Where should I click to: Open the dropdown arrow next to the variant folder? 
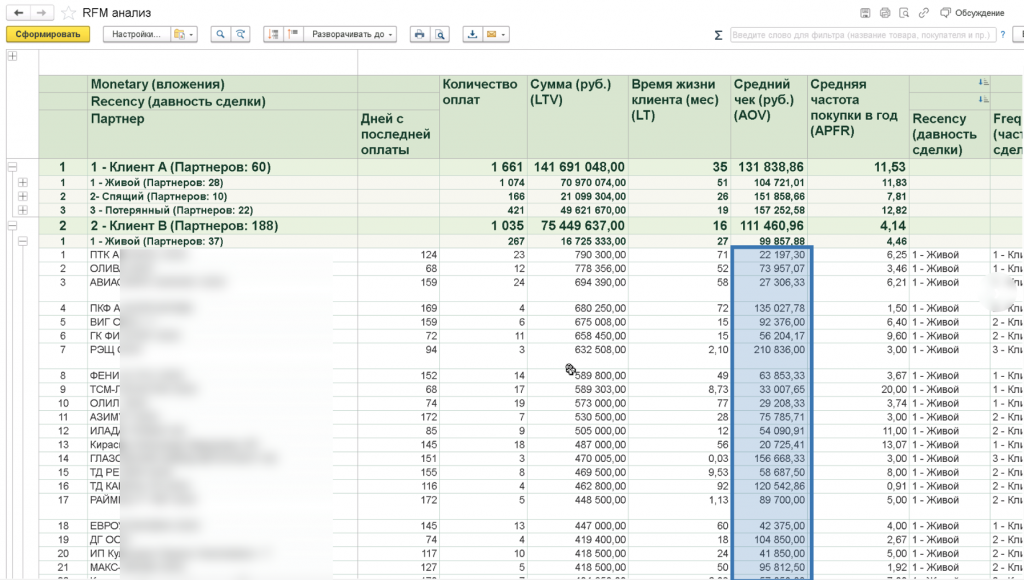191,34
